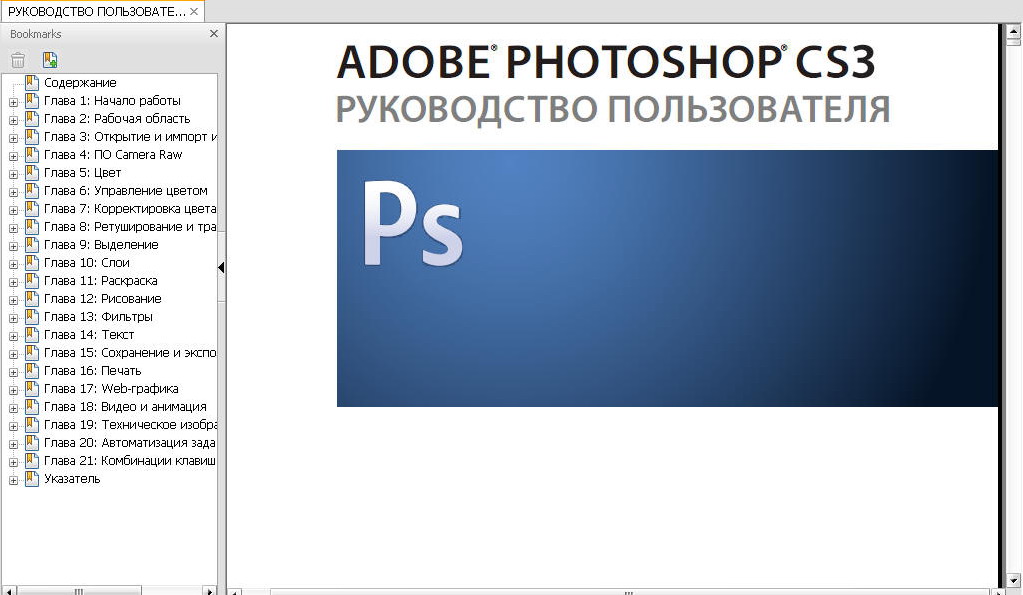Image resolution: width=1023 pixels, height=595 pixels.
Task: Click bookmark icon beside Глава 18: Видео и анимация
Action: point(32,406)
